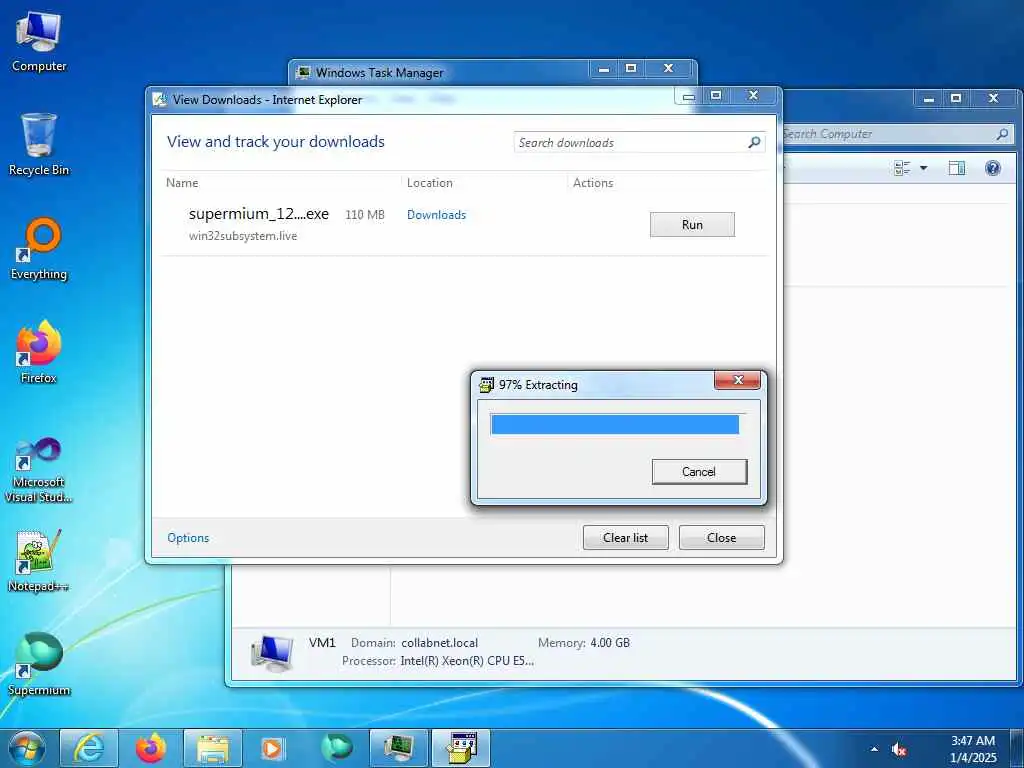The image size is (1024, 768).
Task: Cancel the 97% extraction
Action: click(699, 472)
